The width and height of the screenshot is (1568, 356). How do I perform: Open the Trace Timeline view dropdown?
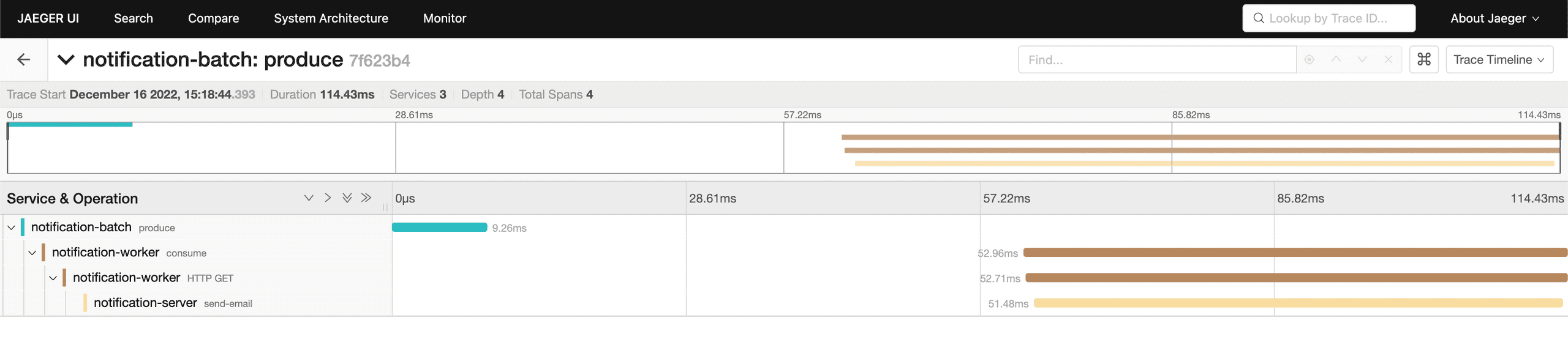tap(1499, 59)
